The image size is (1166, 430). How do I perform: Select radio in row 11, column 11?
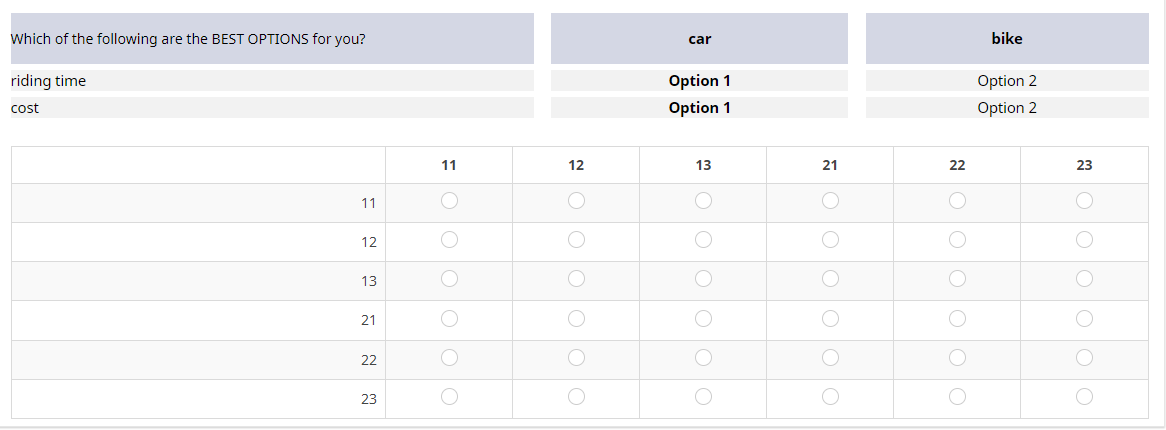[x=449, y=201]
